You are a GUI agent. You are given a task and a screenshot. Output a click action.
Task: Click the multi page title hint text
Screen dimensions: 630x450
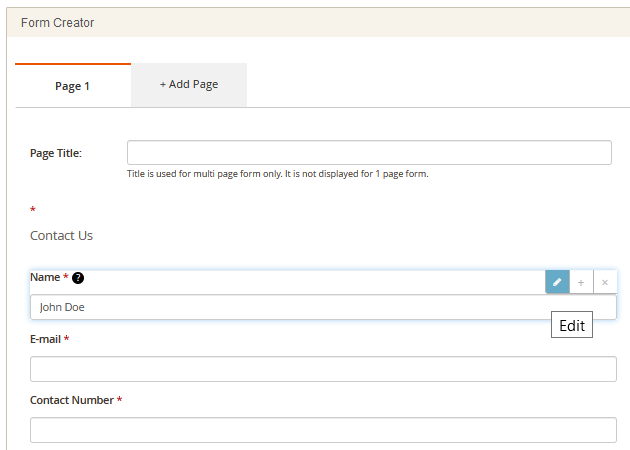pos(277,174)
